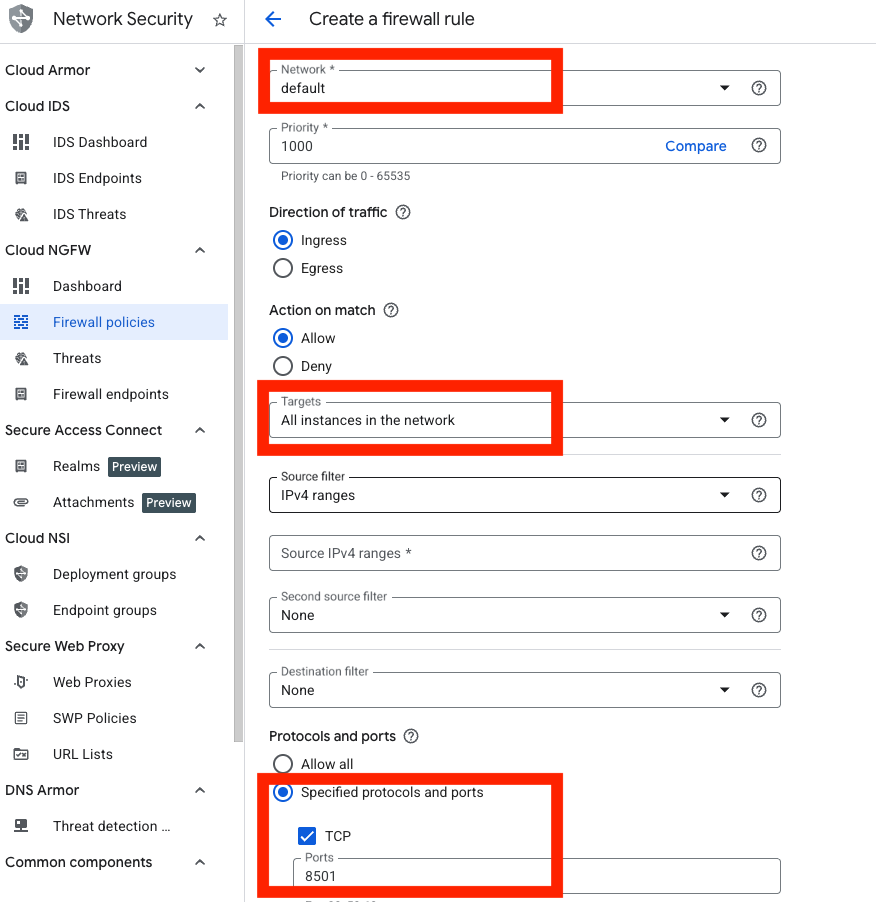Open IDS Dashboard in the sidebar
The height and width of the screenshot is (902, 876).
tap(114, 142)
